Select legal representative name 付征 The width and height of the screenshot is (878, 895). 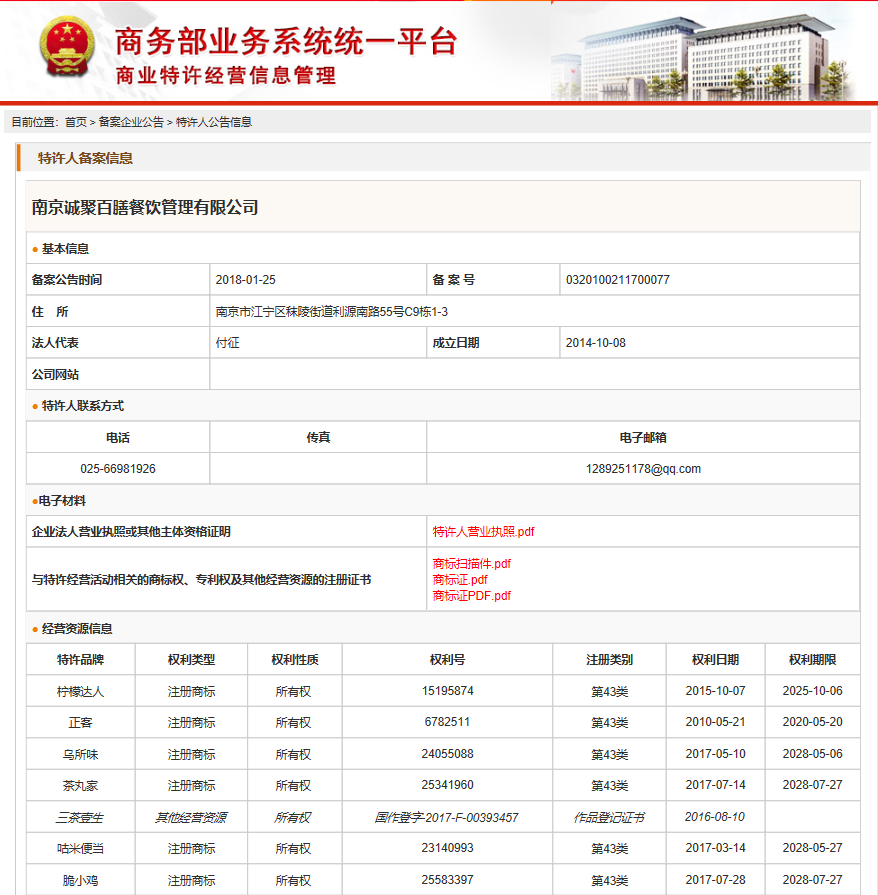tap(227, 343)
